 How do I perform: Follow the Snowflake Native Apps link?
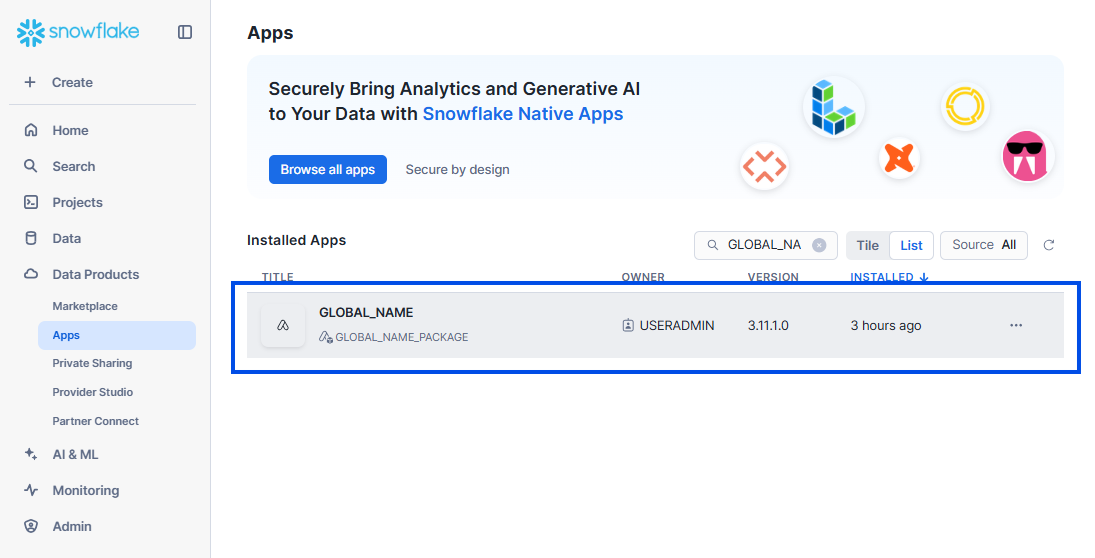point(522,114)
